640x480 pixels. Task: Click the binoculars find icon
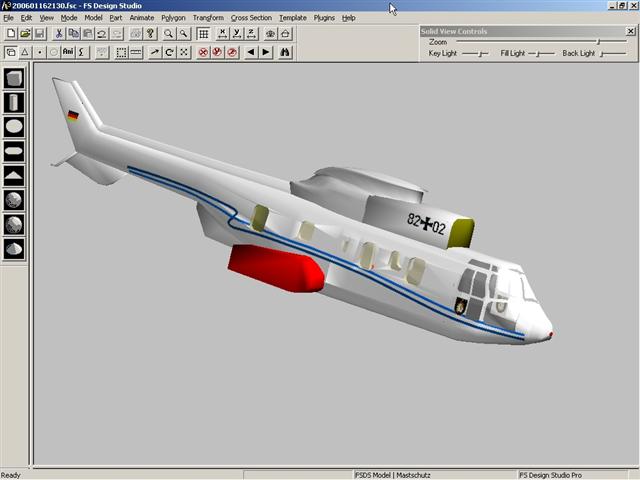click(x=285, y=52)
